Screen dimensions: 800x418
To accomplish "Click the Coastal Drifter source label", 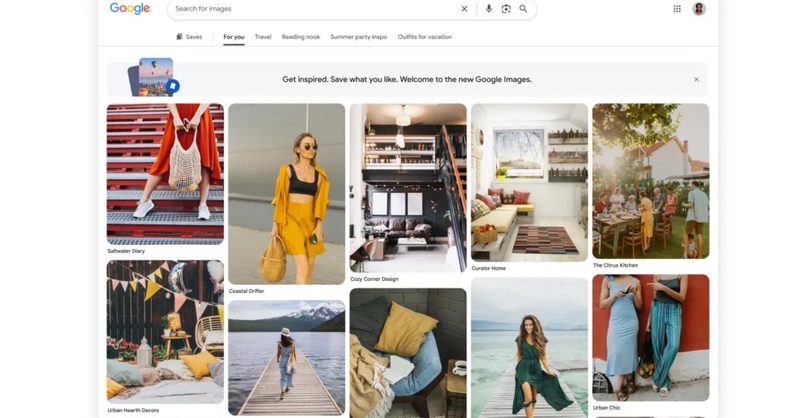I will pyautogui.click(x=246, y=291).
